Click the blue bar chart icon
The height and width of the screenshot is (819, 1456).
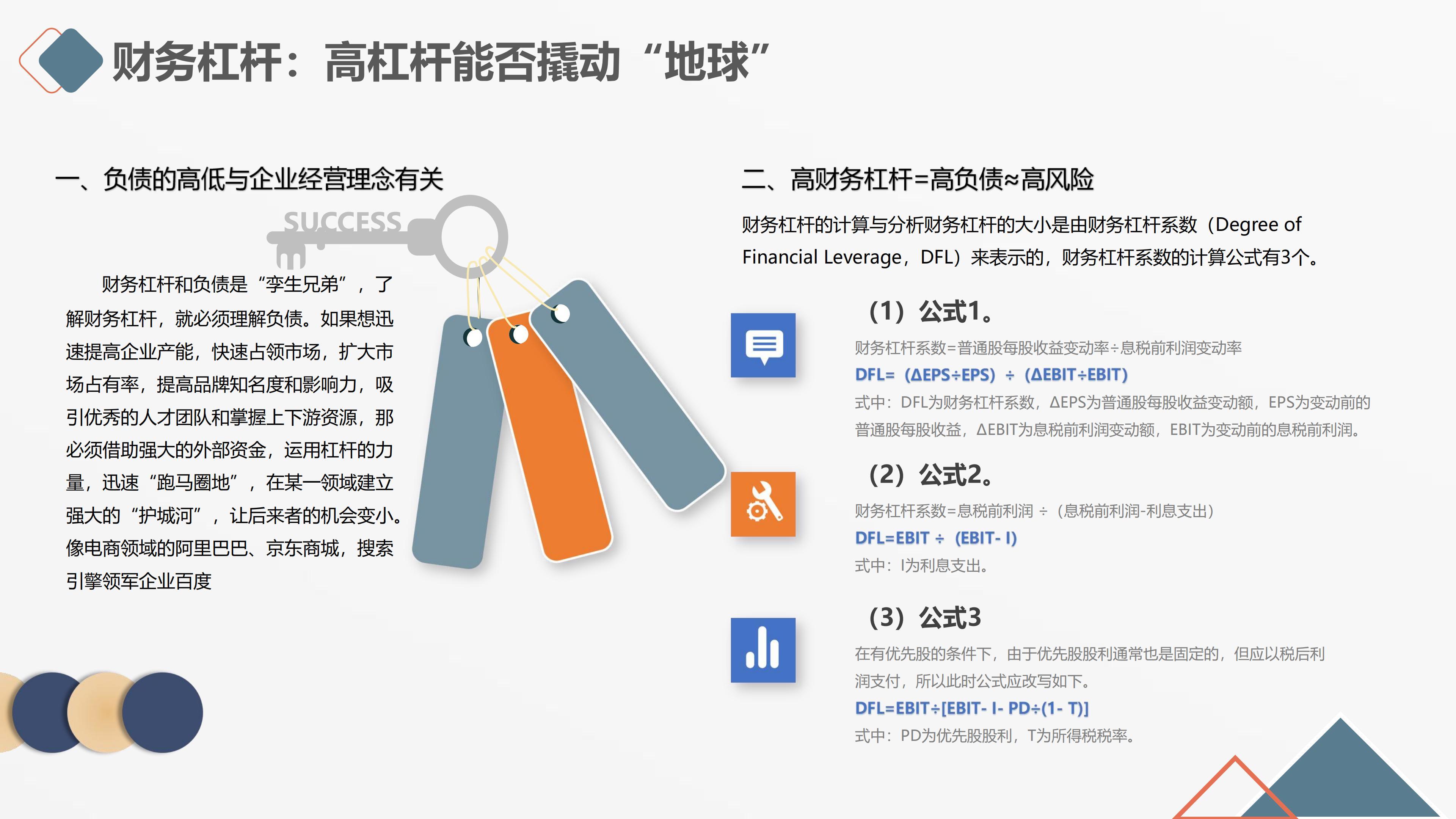click(x=763, y=650)
